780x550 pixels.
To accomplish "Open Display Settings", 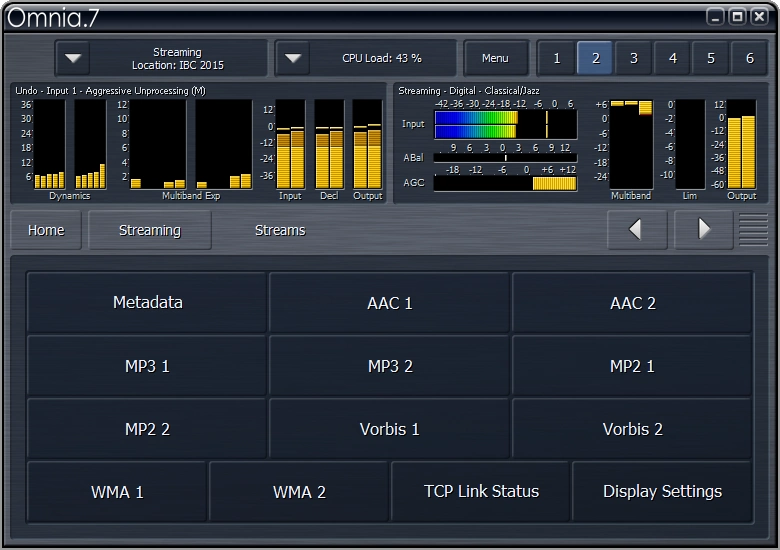I will click(x=662, y=491).
